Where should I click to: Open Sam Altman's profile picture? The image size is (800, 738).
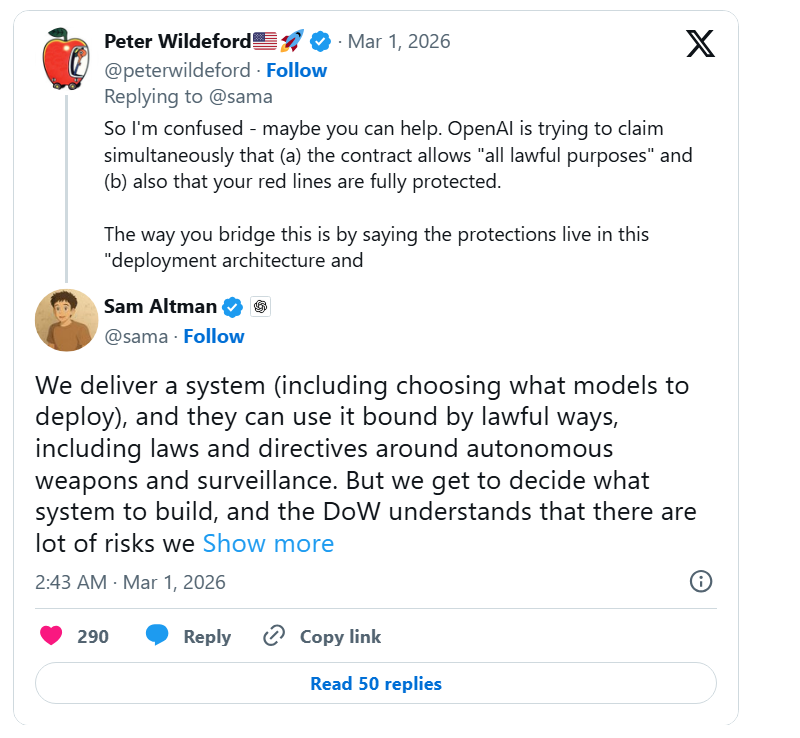[x=66, y=320]
